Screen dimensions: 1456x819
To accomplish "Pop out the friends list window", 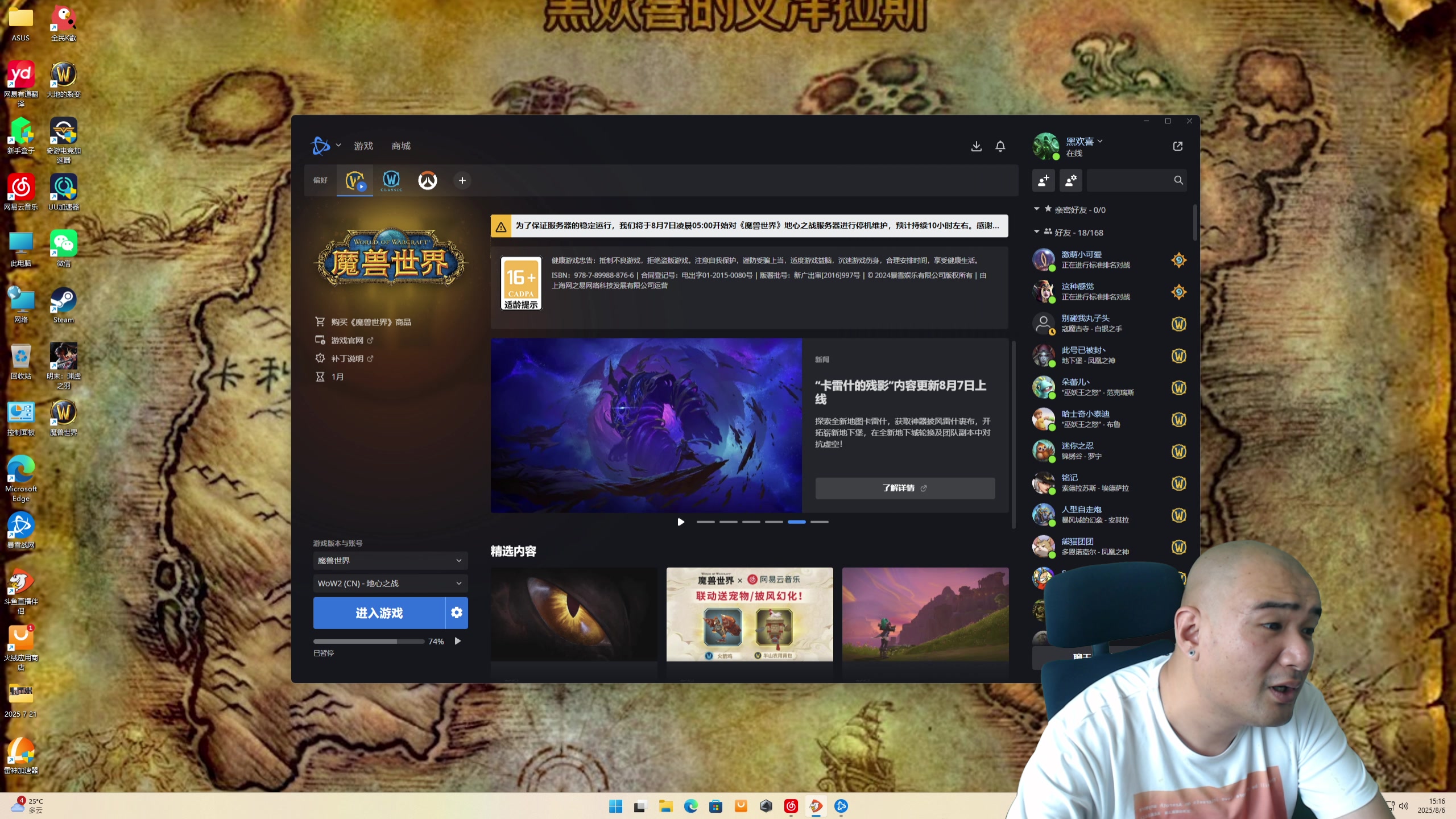I will (x=1178, y=146).
